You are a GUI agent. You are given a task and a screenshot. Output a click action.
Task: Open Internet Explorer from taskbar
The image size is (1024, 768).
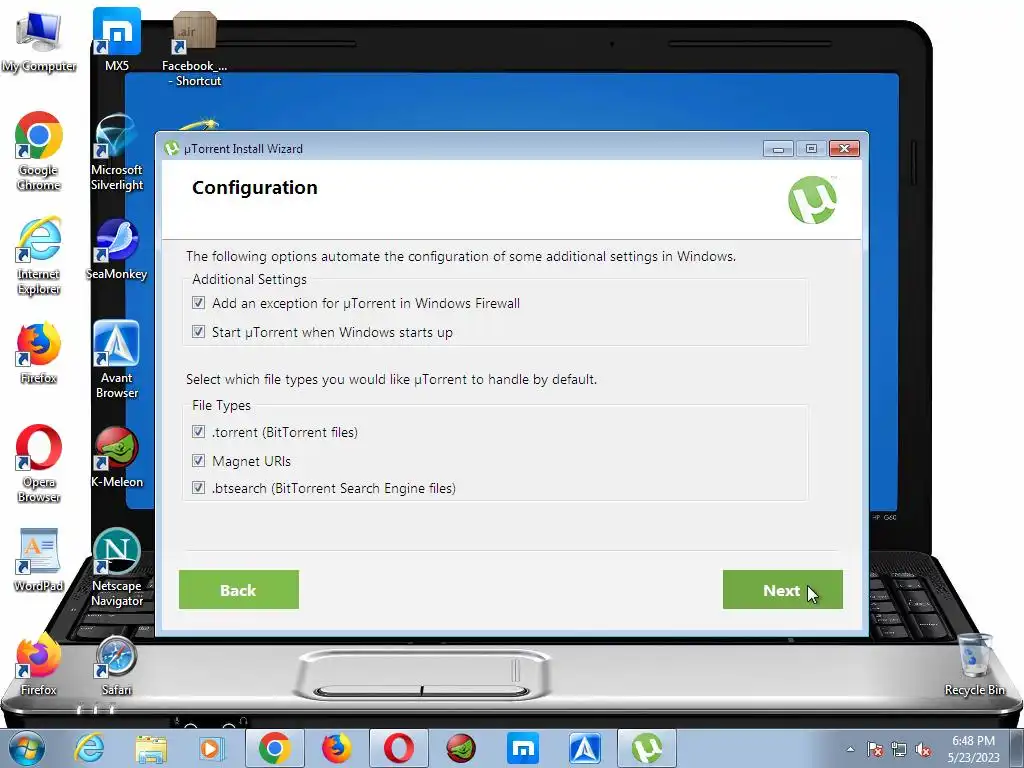coord(89,748)
